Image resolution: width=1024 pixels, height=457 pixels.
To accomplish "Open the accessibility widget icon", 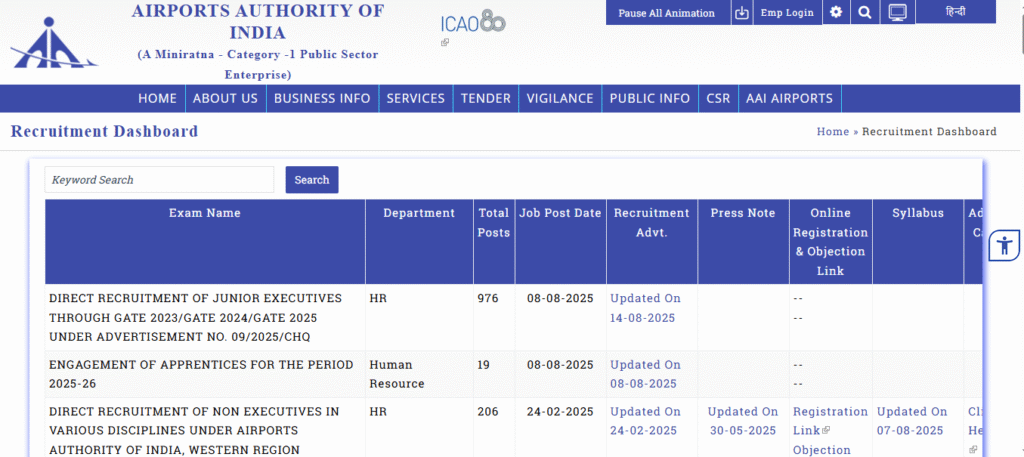I will (1004, 245).
